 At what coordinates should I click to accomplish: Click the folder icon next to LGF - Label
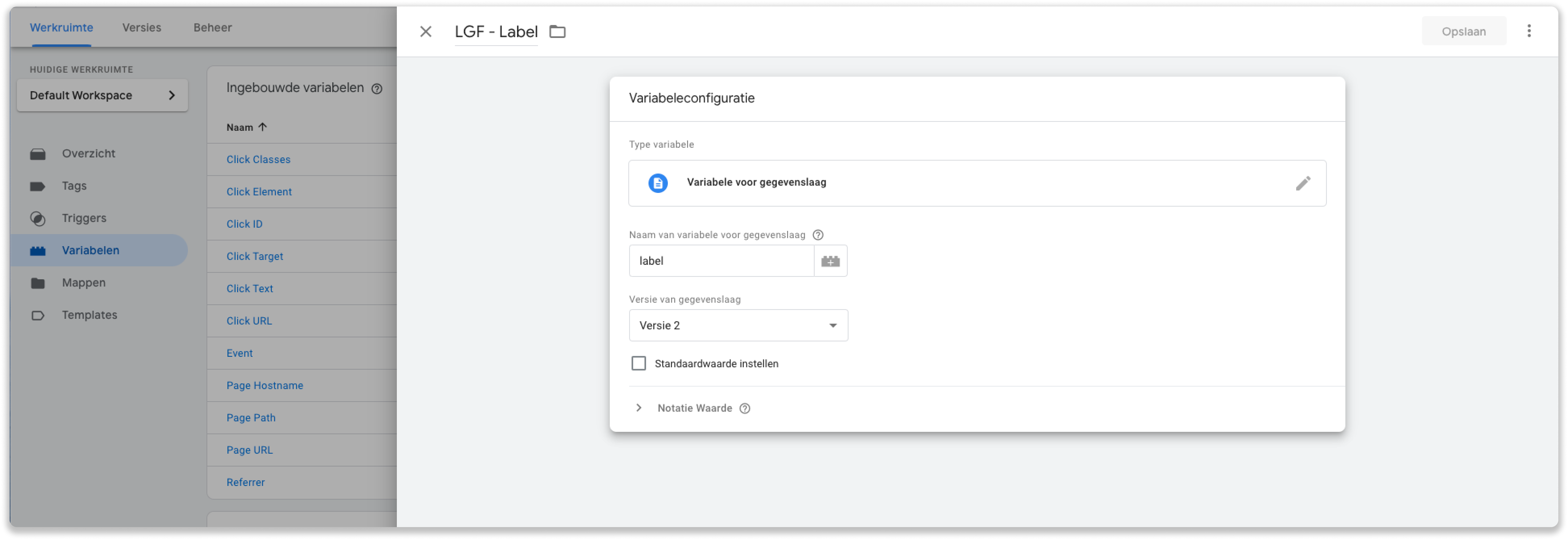click(558, 32)
